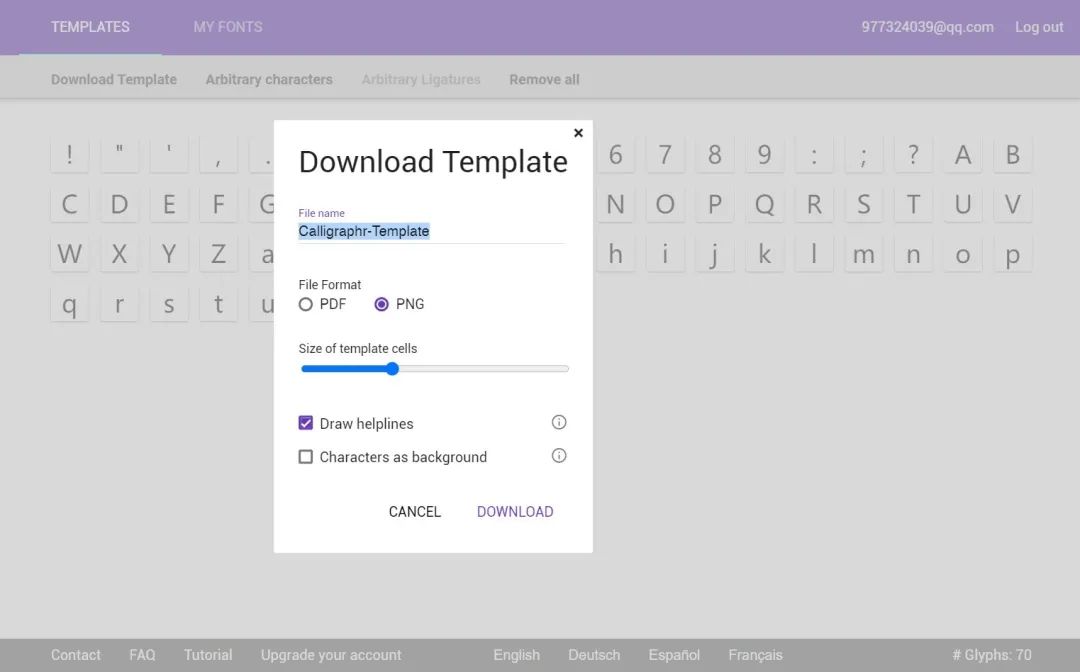Close the Download Template dialog

(579, 133)
